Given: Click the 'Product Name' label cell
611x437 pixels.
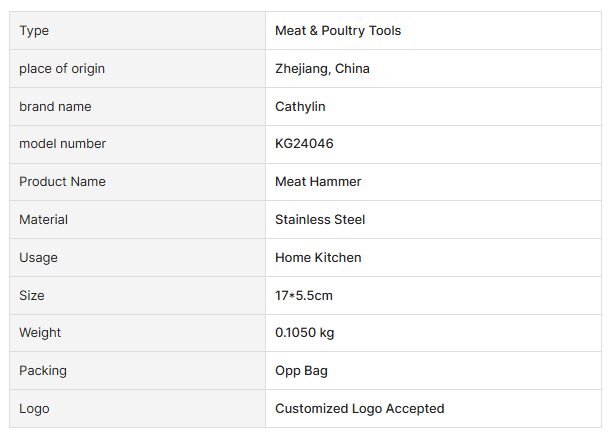Looking at the screenshot, I should (x=62, y=182).
